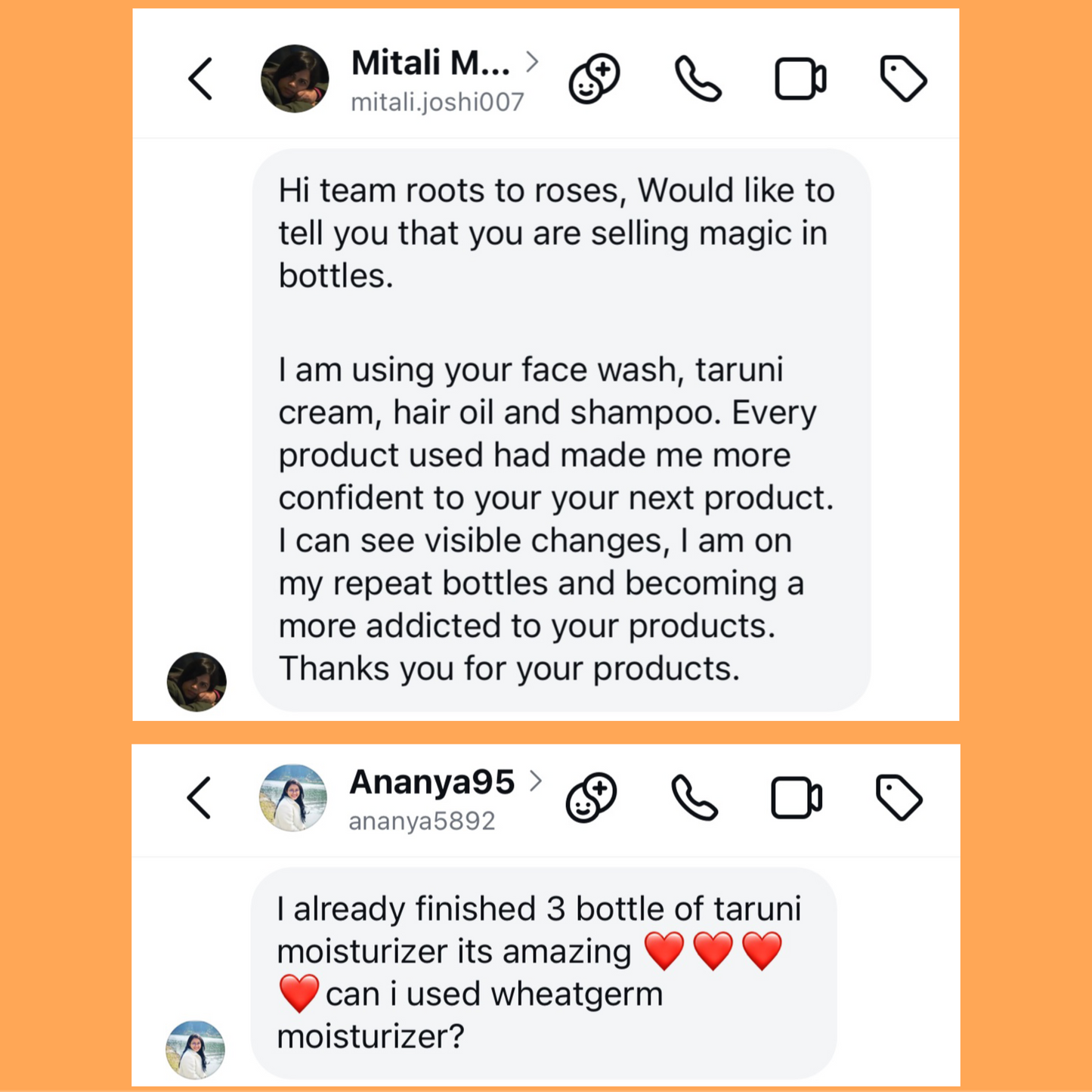Open the flag/tag icon in Mitali's chat

click(905, 77)
